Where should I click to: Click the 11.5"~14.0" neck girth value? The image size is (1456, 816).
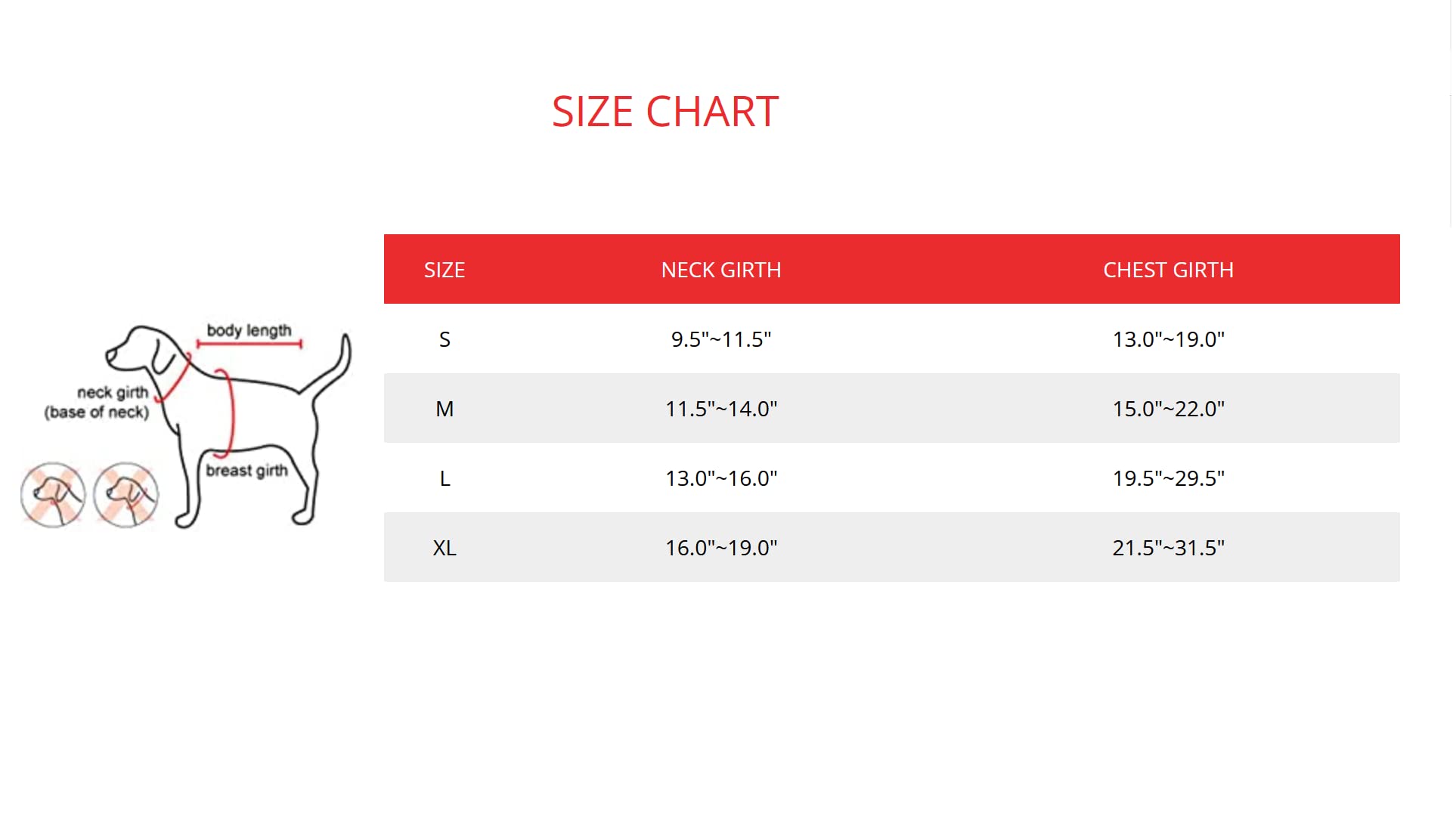pyautogui.click(x=721, y=409)
